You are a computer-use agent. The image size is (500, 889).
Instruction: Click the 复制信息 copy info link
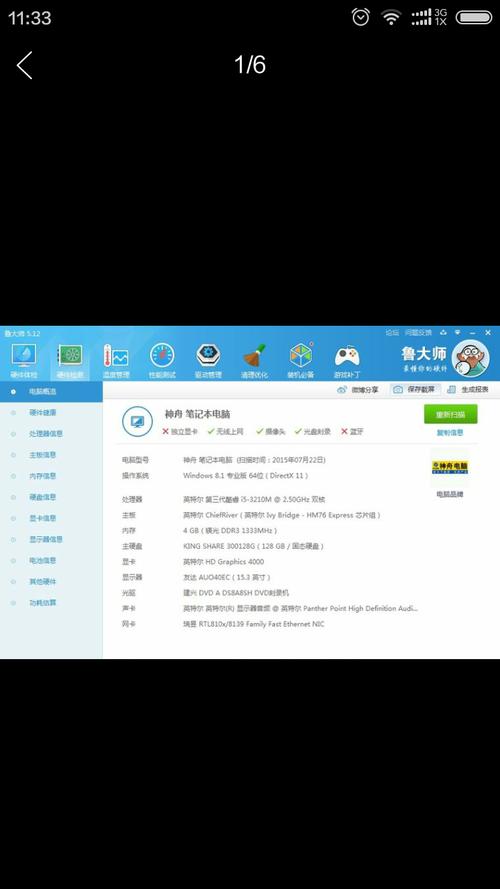click(x=450, y=433)
